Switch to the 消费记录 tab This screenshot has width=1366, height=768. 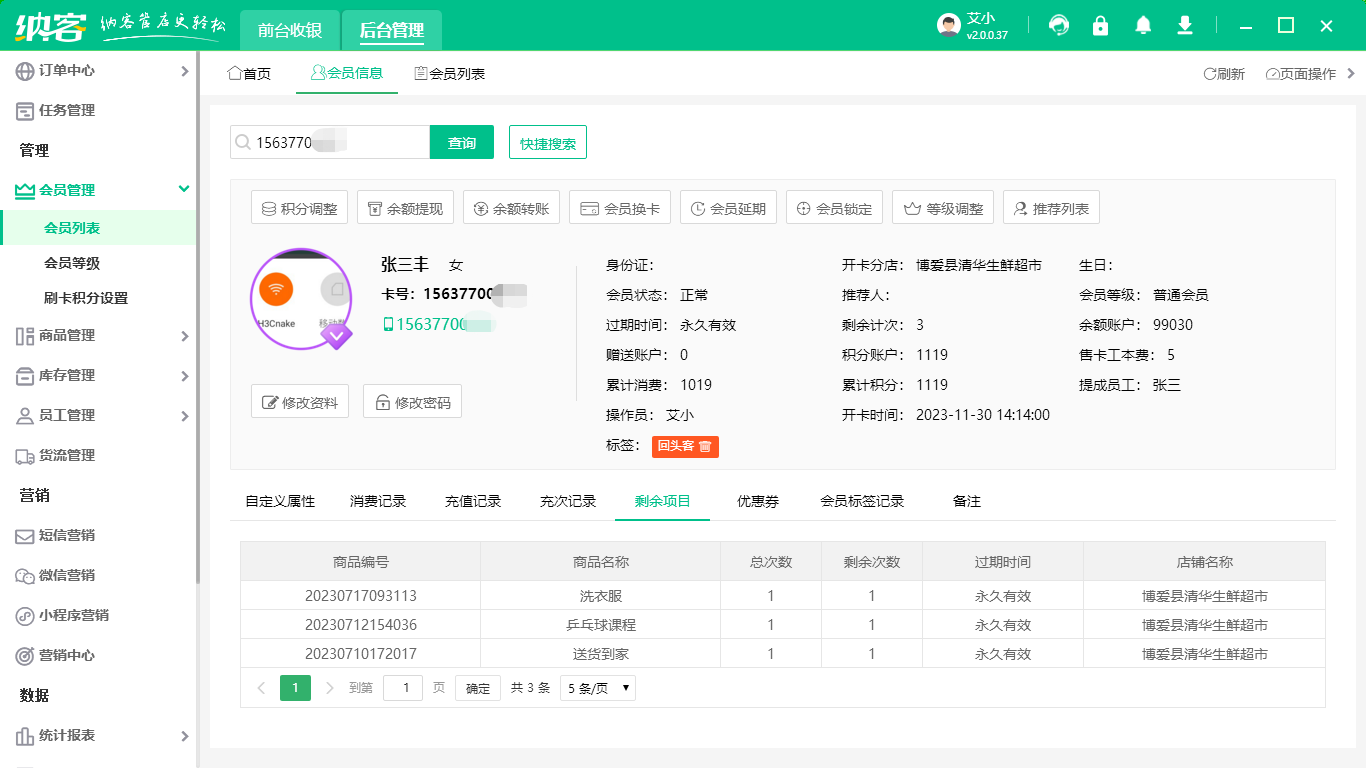click(378, 501)
